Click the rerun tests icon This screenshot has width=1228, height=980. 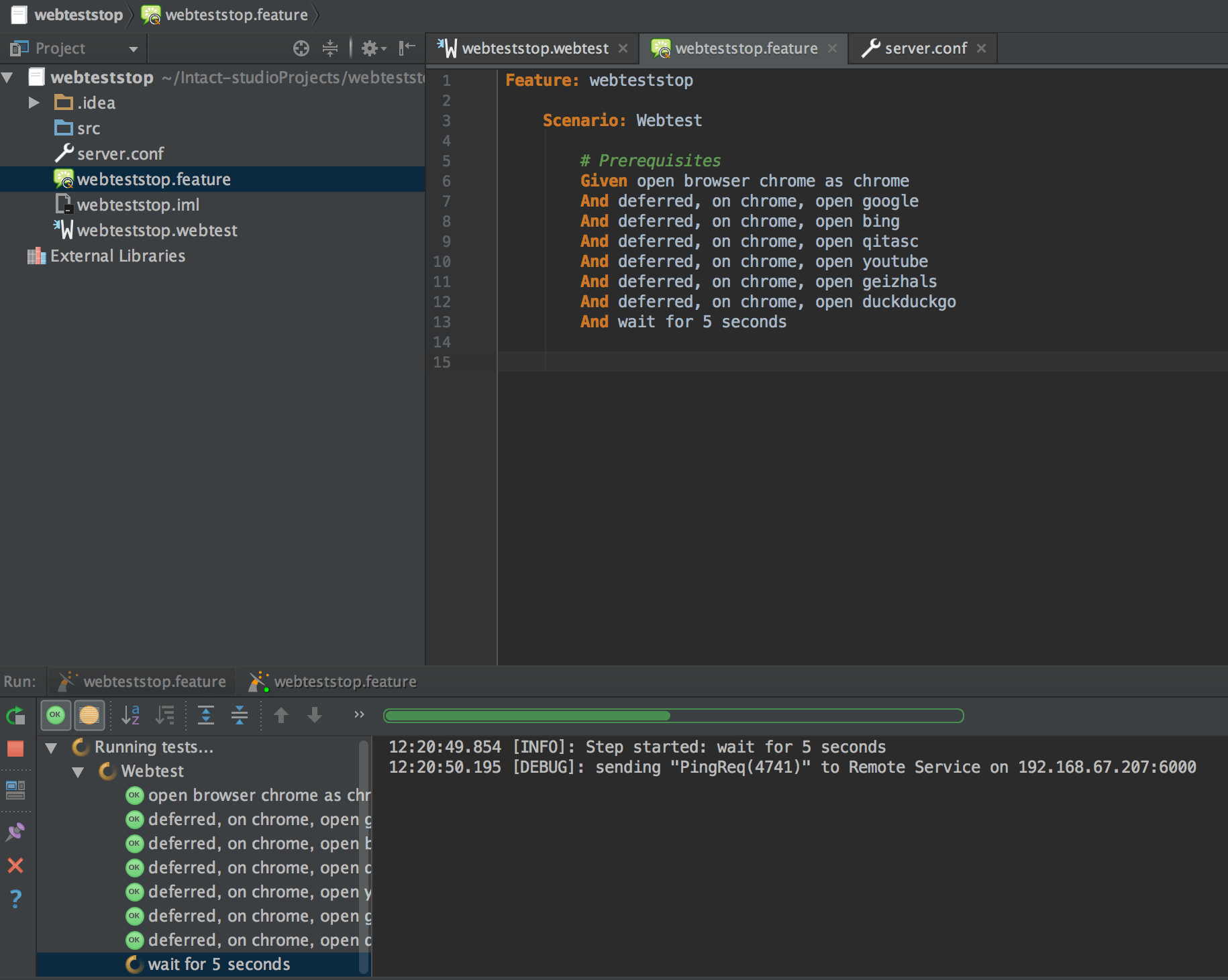15,716
